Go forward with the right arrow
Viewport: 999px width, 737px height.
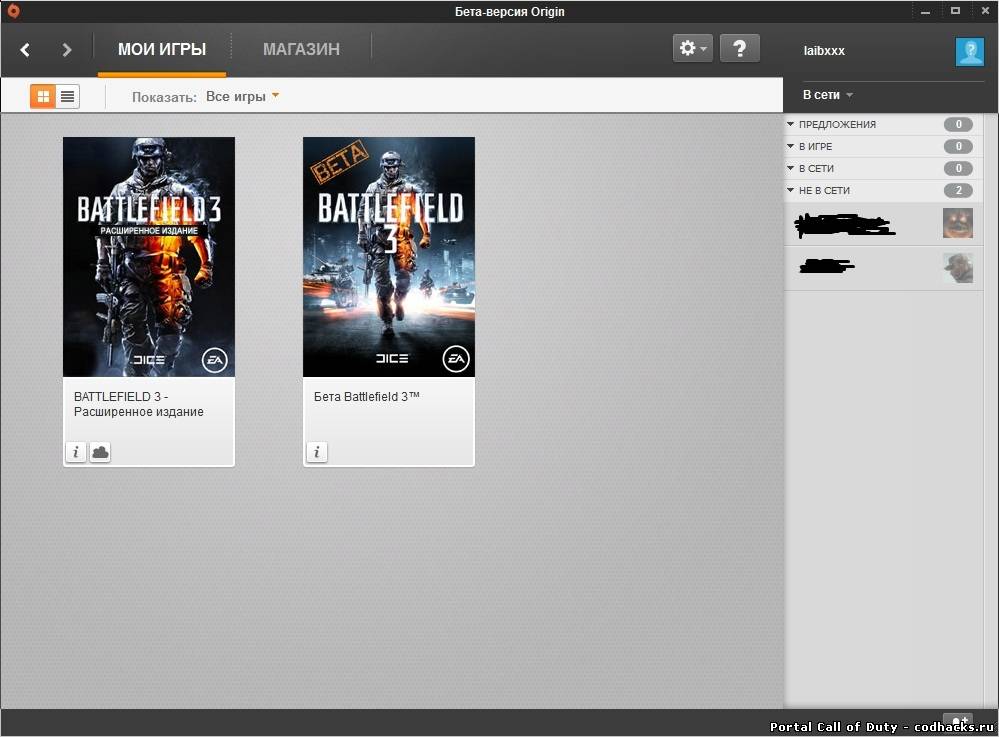point(66,50)
